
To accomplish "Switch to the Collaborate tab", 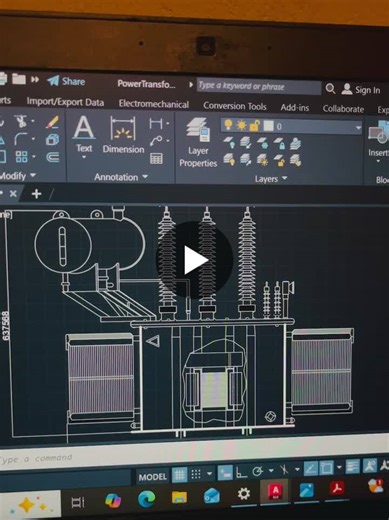I will point(343,109).
